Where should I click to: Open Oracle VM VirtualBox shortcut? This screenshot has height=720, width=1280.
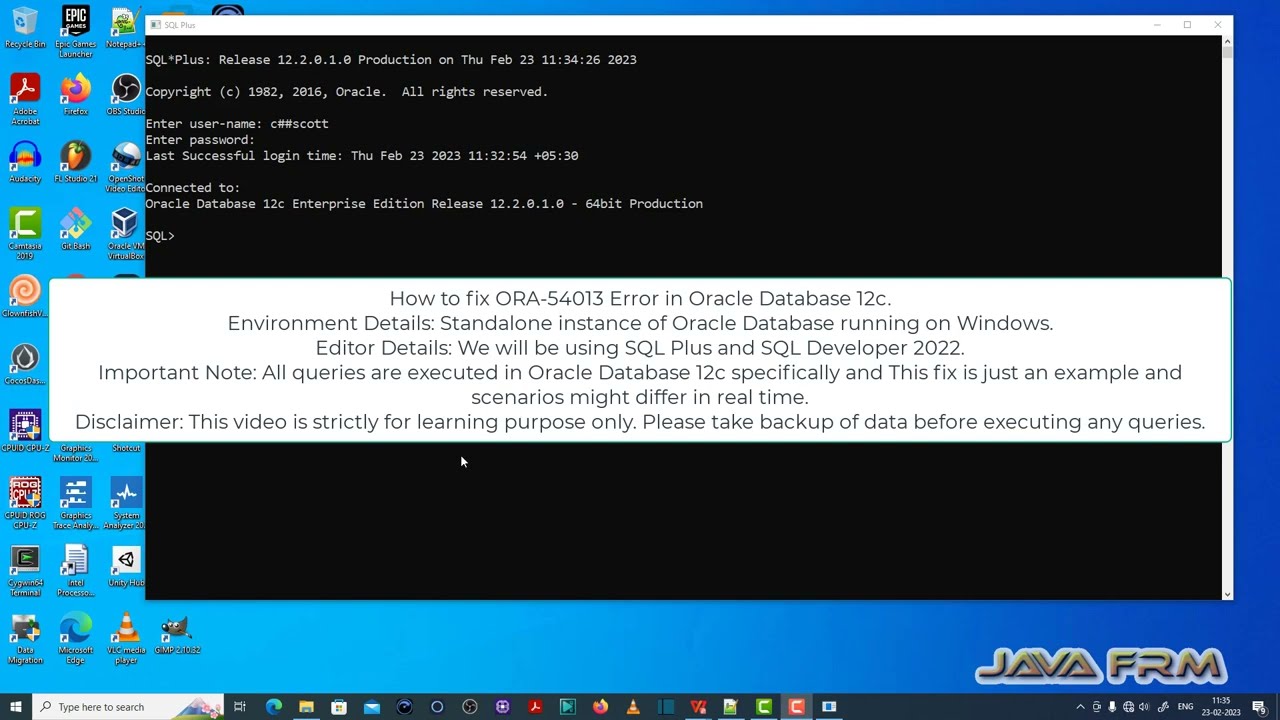click(126, 234)
